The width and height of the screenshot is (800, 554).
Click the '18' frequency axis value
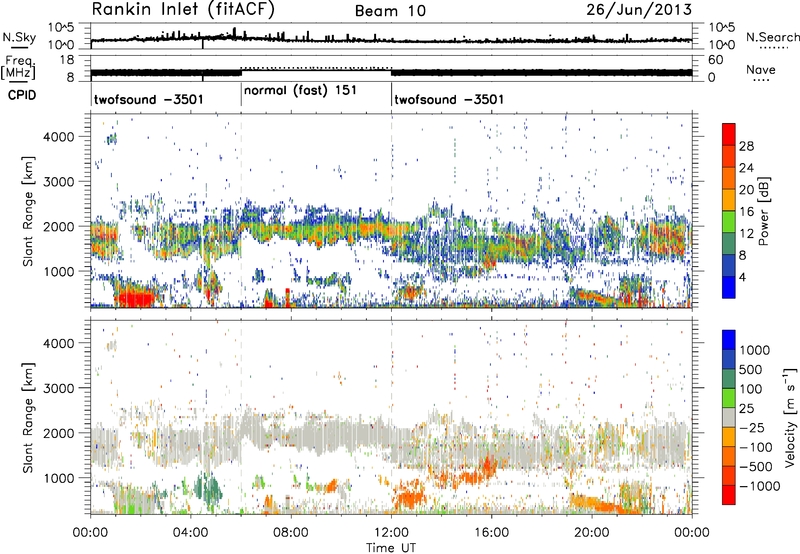pos(67,60)
